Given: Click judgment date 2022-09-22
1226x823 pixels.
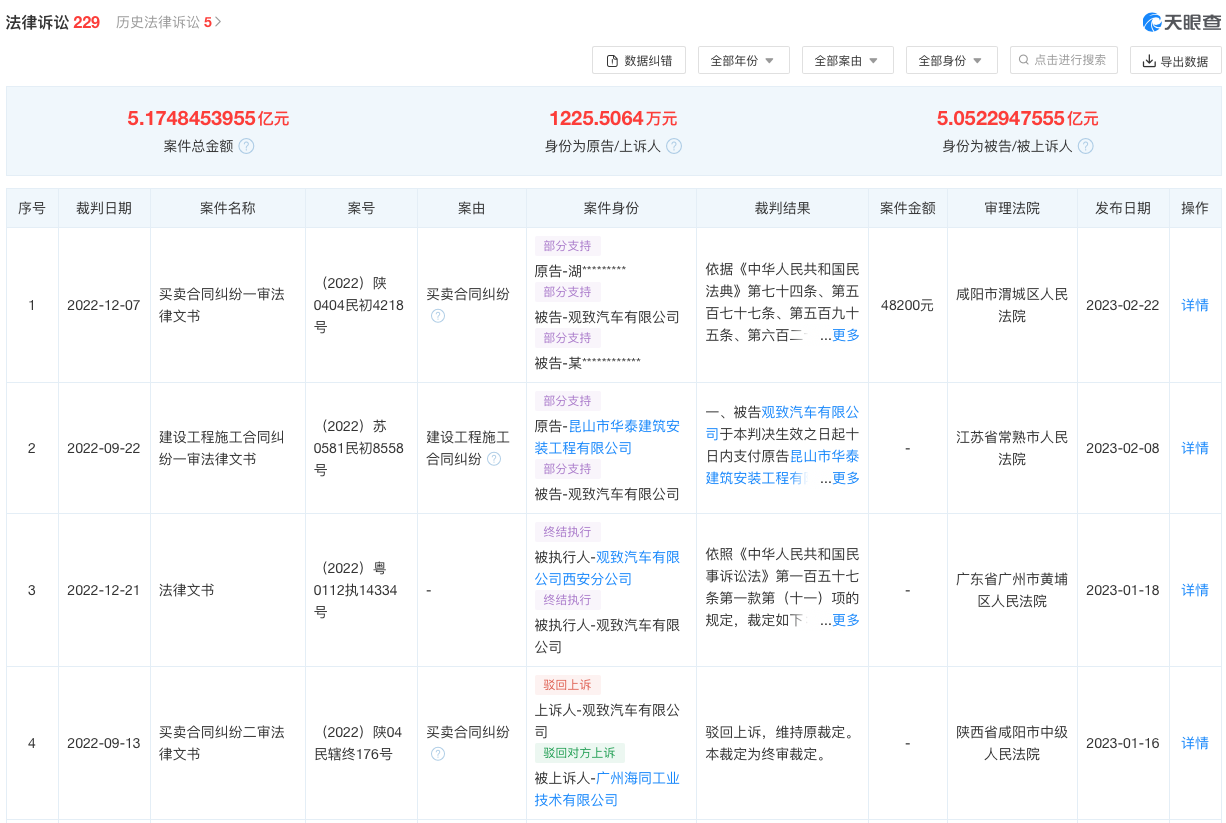Looking at the screenshot, I should click(104, 448).
